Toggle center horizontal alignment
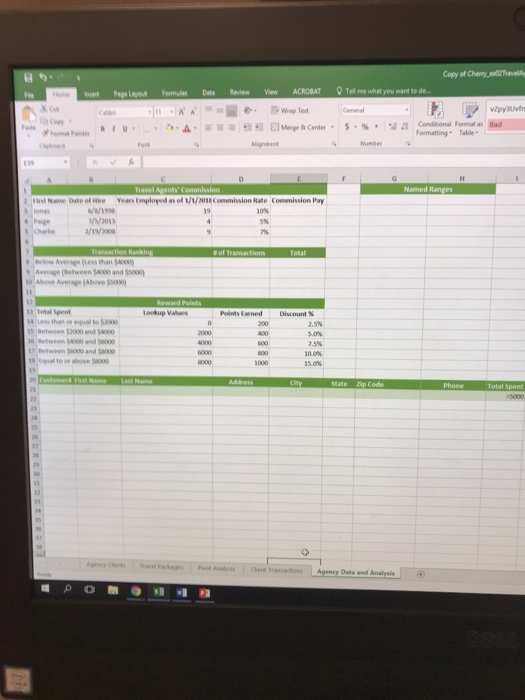Viewport: 525px width, 700px height. [x=220, y=128]
